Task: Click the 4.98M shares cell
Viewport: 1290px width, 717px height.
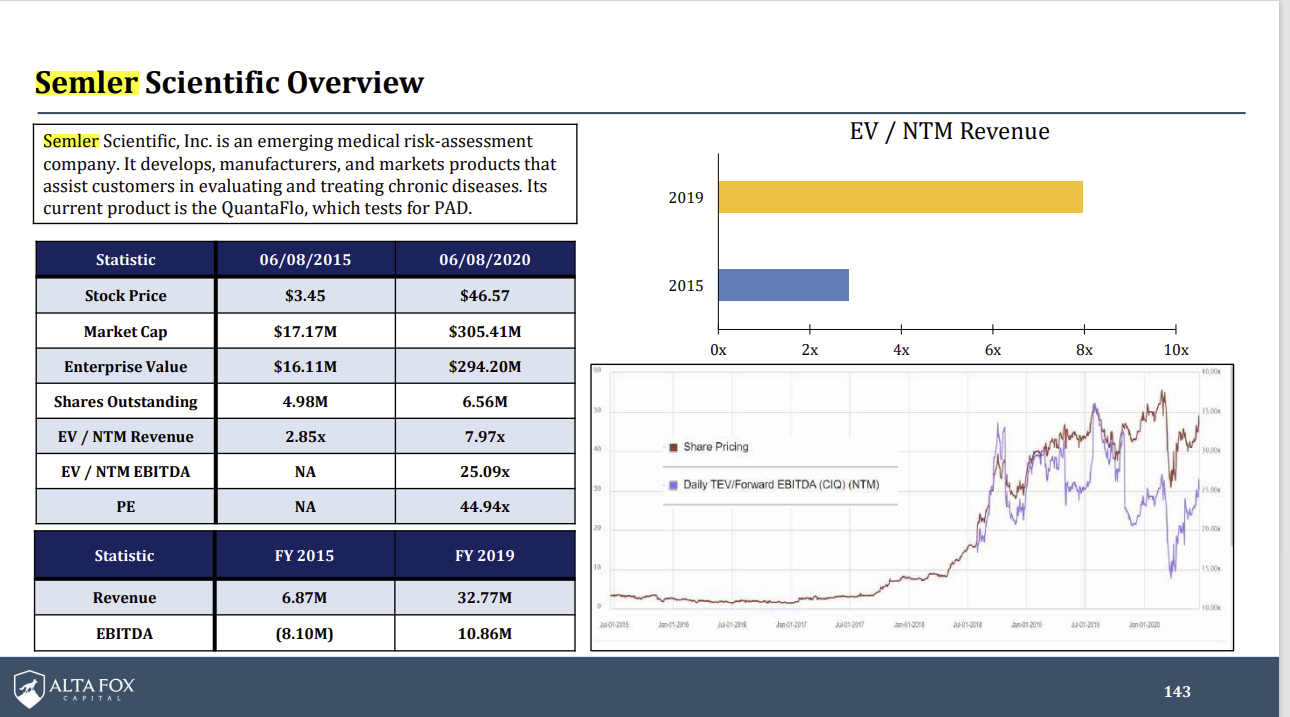Action: (305, 401)
